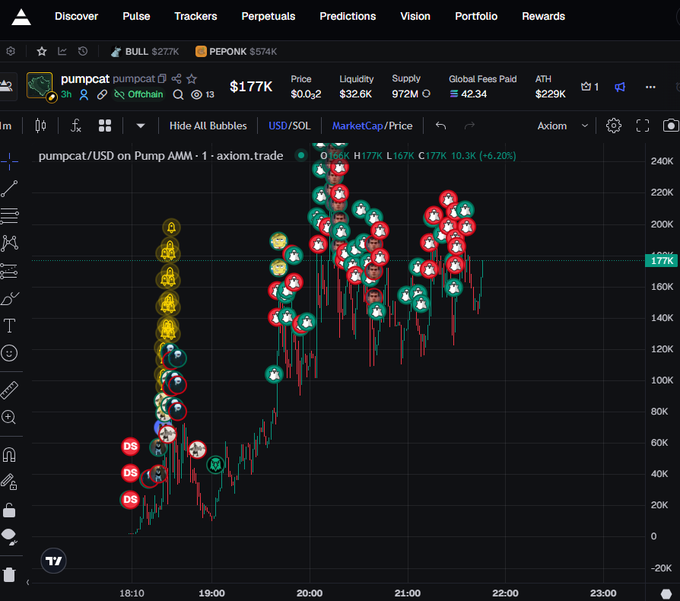Click the chart icon in watchlist bar
Viewport: 680px width, 601px height.
pos(62,52)
